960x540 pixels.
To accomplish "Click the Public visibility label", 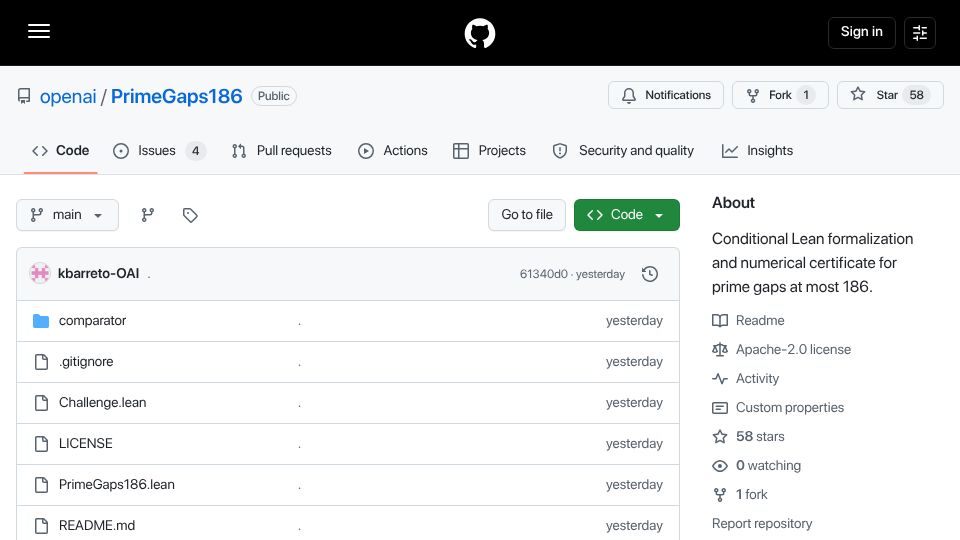I will tap(274, 96).
